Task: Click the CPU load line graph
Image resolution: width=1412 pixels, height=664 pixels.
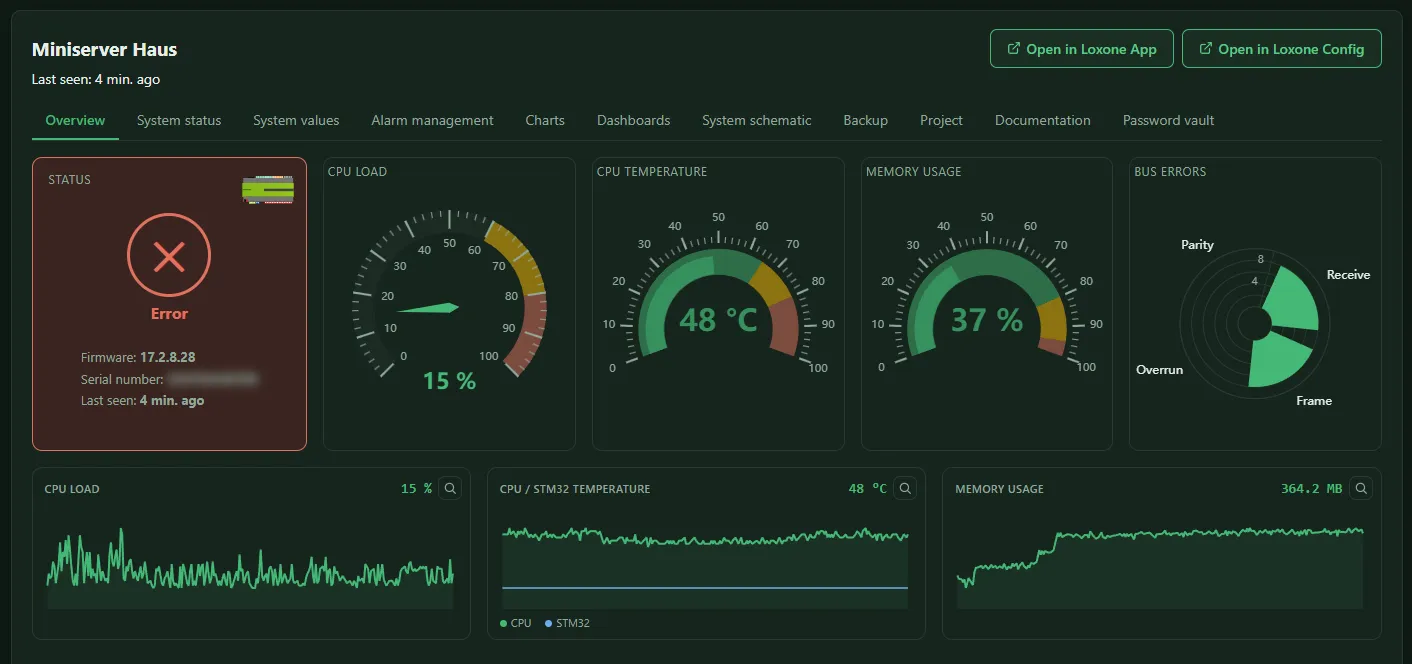Action: tap(250, 568)
